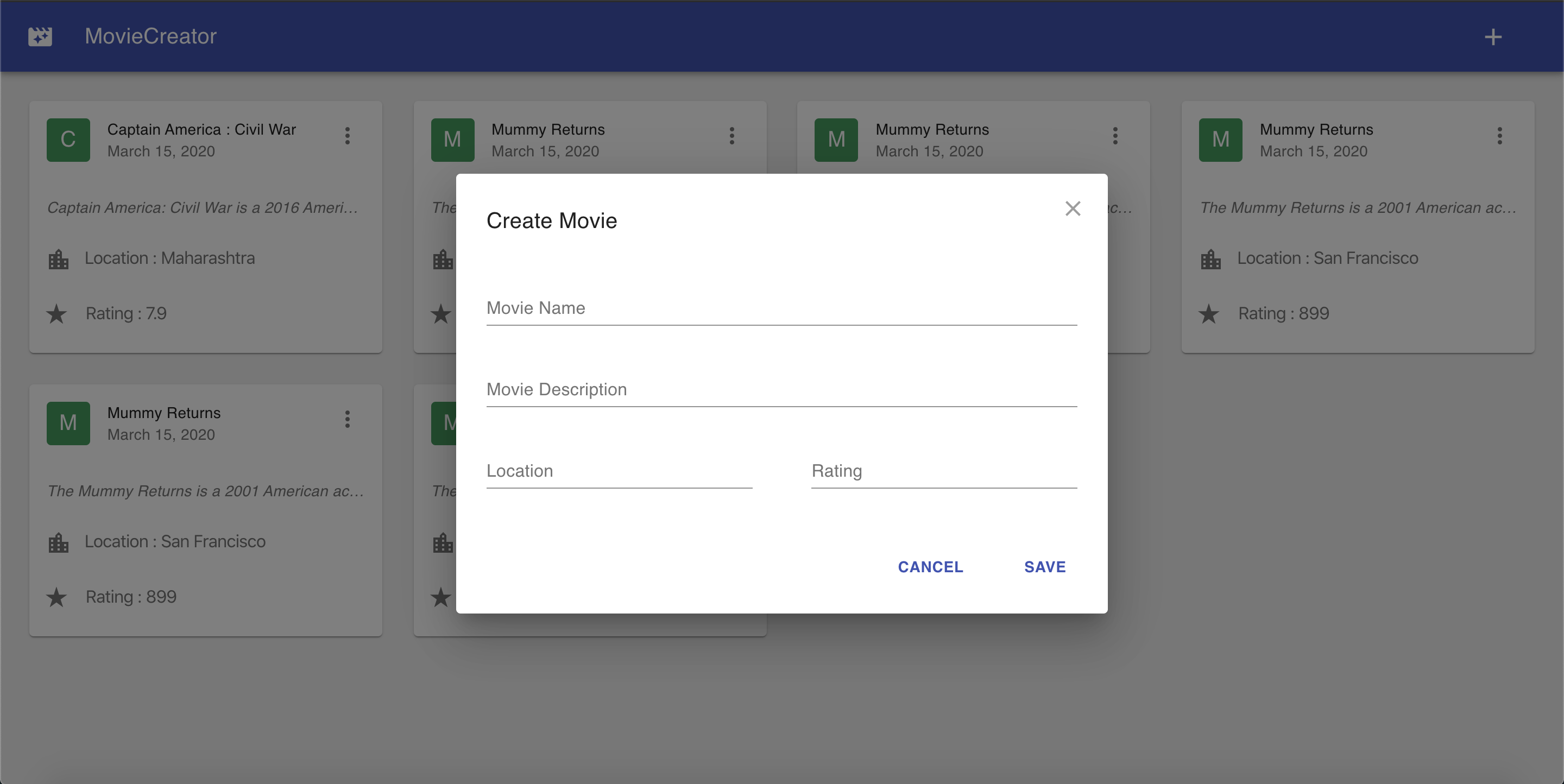Click the green M avatar on far-right card
This screenshot has height=784, width=1564.
pyautogui.click(x=1220, y=140)
